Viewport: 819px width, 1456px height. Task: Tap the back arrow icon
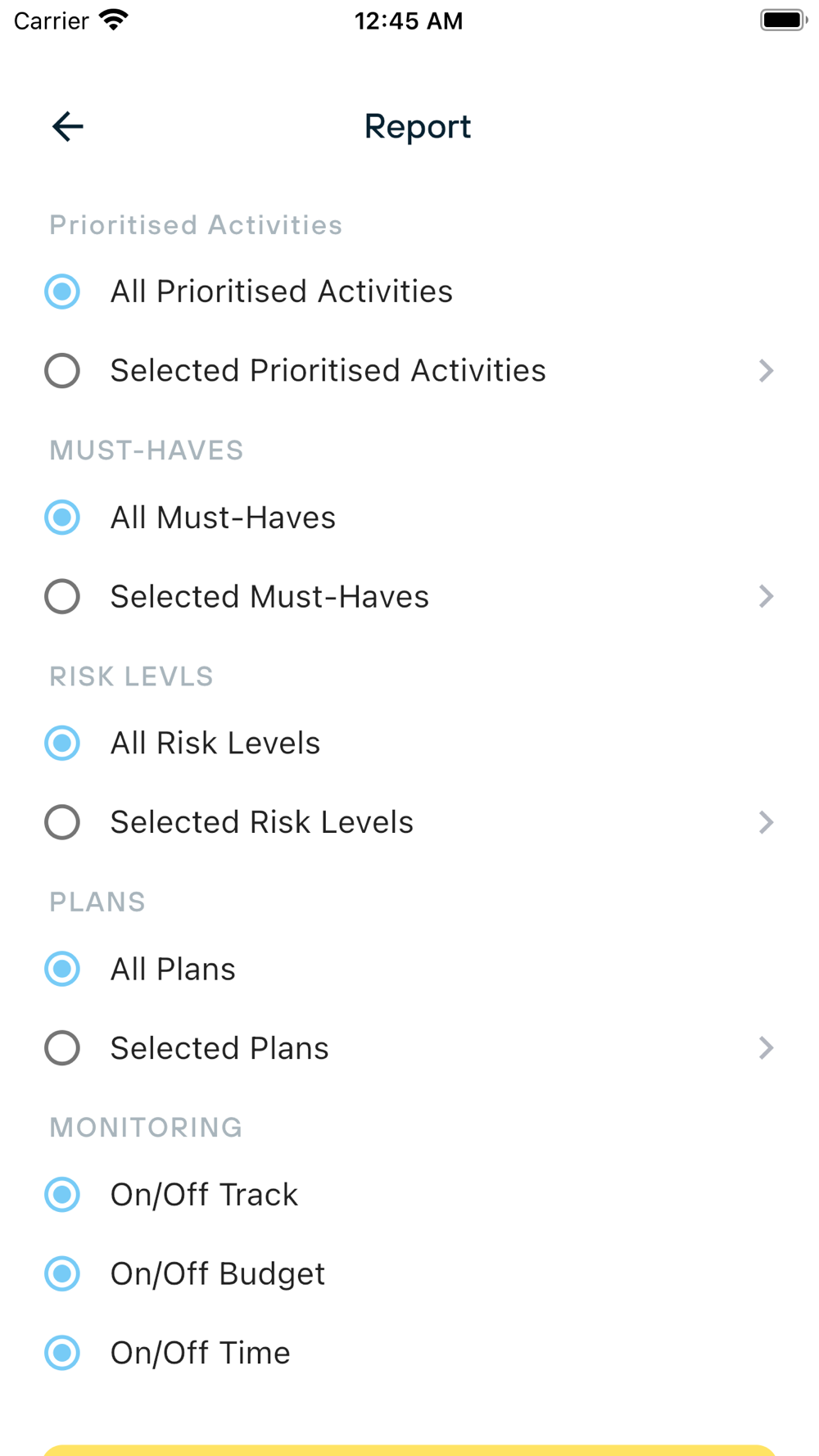67,127
